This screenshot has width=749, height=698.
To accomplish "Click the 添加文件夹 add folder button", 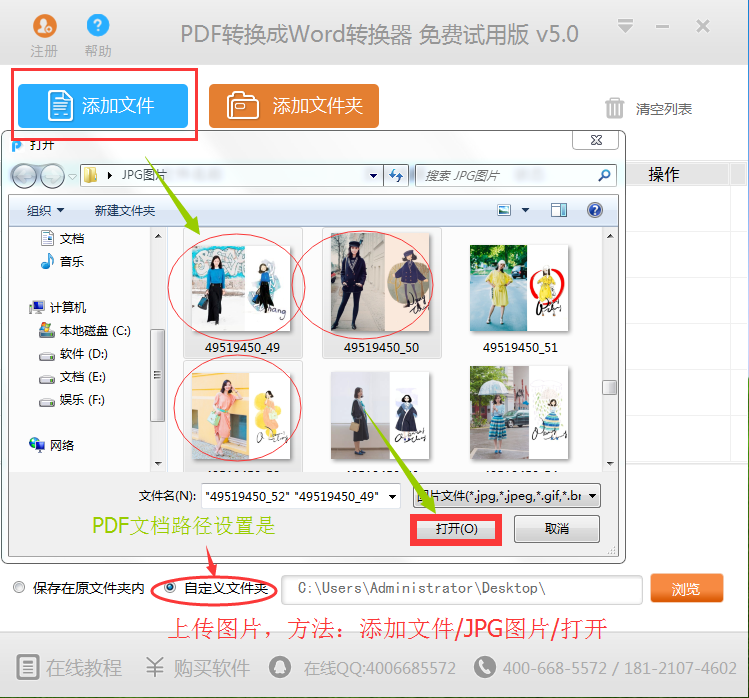I will click(x=294, y=106).
